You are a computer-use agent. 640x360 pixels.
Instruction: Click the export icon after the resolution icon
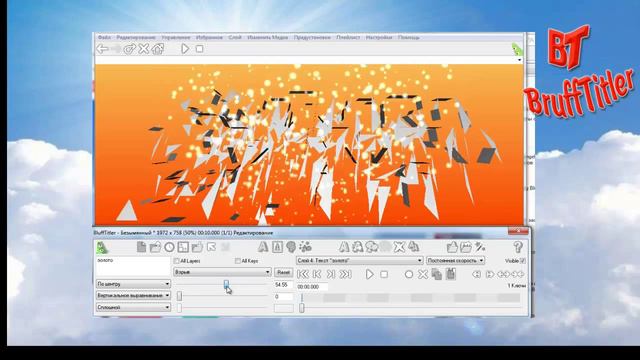(197, 247)
